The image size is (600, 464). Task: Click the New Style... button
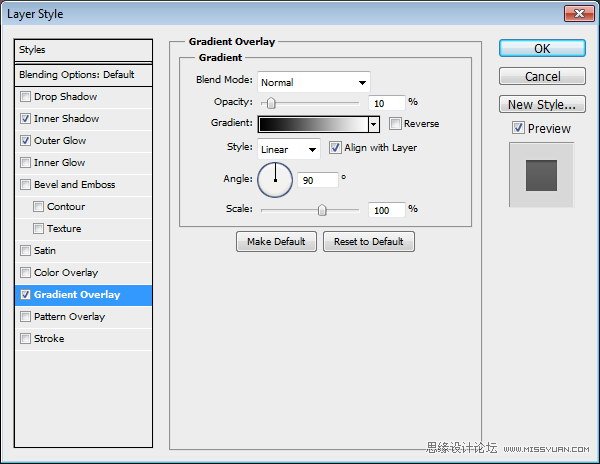[542, 104]
